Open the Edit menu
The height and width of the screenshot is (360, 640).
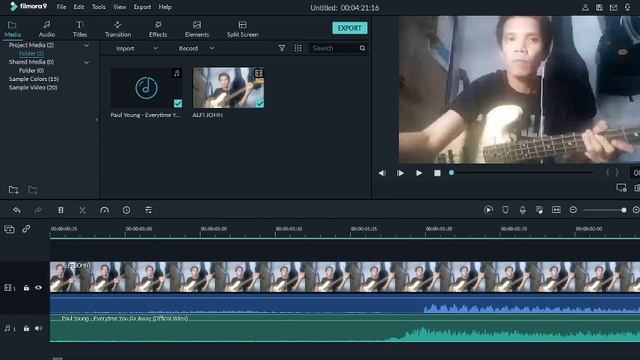click(x=79, y=7)
